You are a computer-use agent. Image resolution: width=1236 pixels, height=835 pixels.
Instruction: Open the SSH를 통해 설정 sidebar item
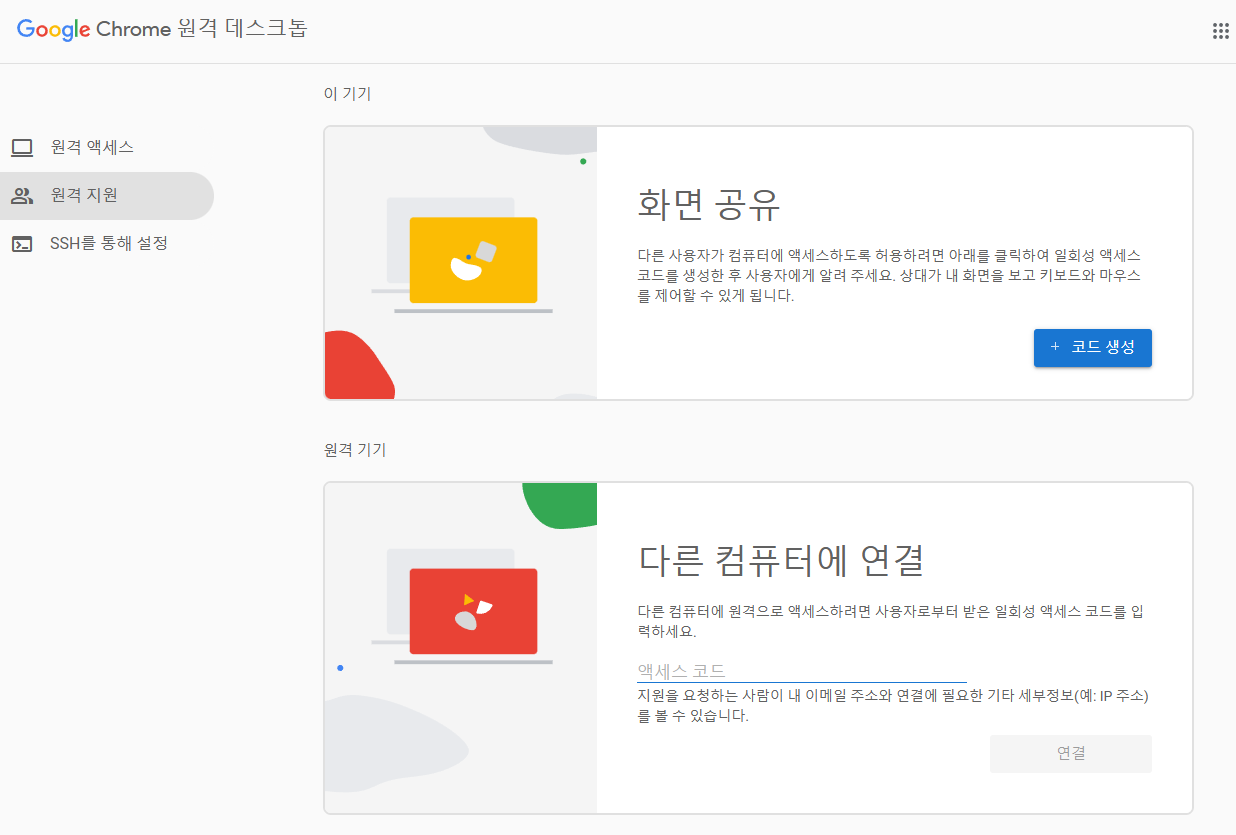(107, 244)
